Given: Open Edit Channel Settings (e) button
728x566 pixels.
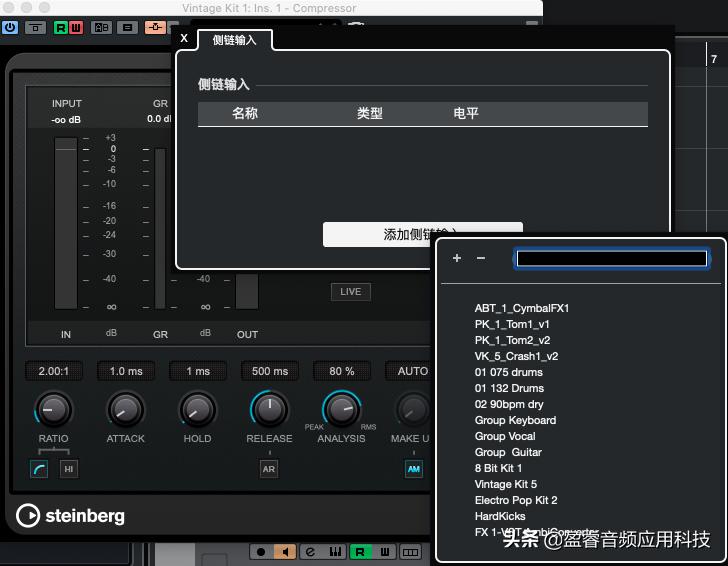Looking at the screenshot, I should click(310, 552).
